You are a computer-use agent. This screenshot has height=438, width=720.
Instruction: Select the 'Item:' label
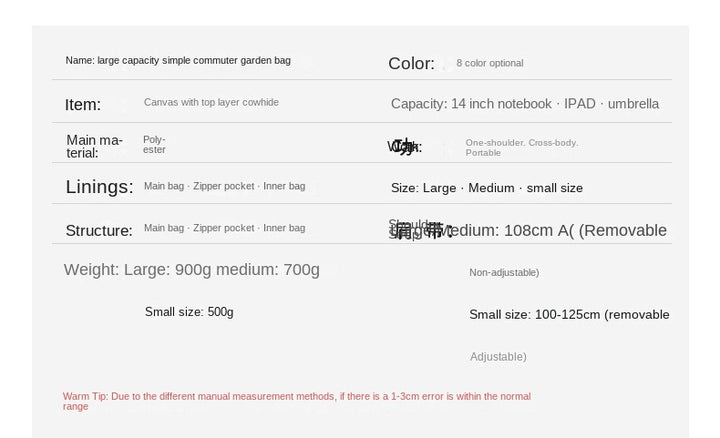click(83, 105)
